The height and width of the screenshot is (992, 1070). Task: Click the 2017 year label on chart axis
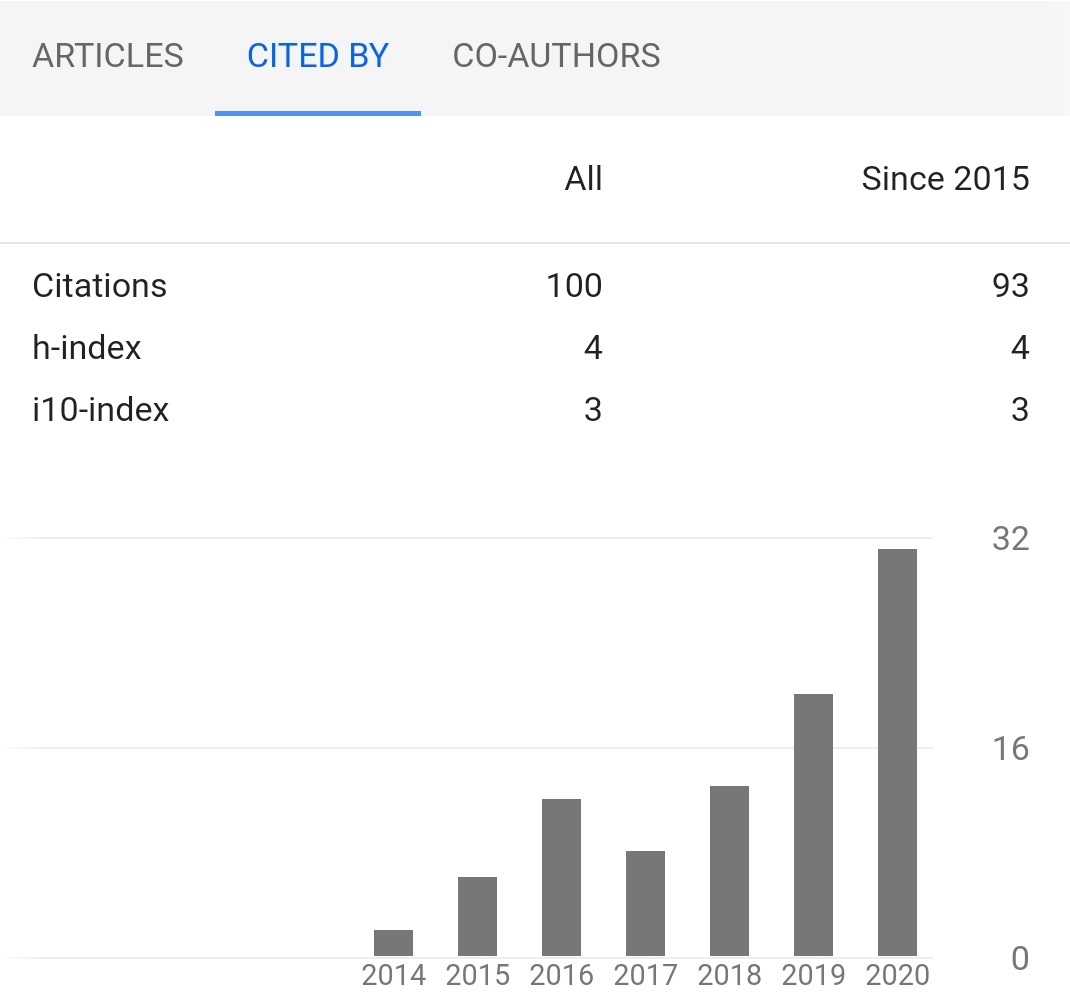pyautogui.click(x=646, y=976)
